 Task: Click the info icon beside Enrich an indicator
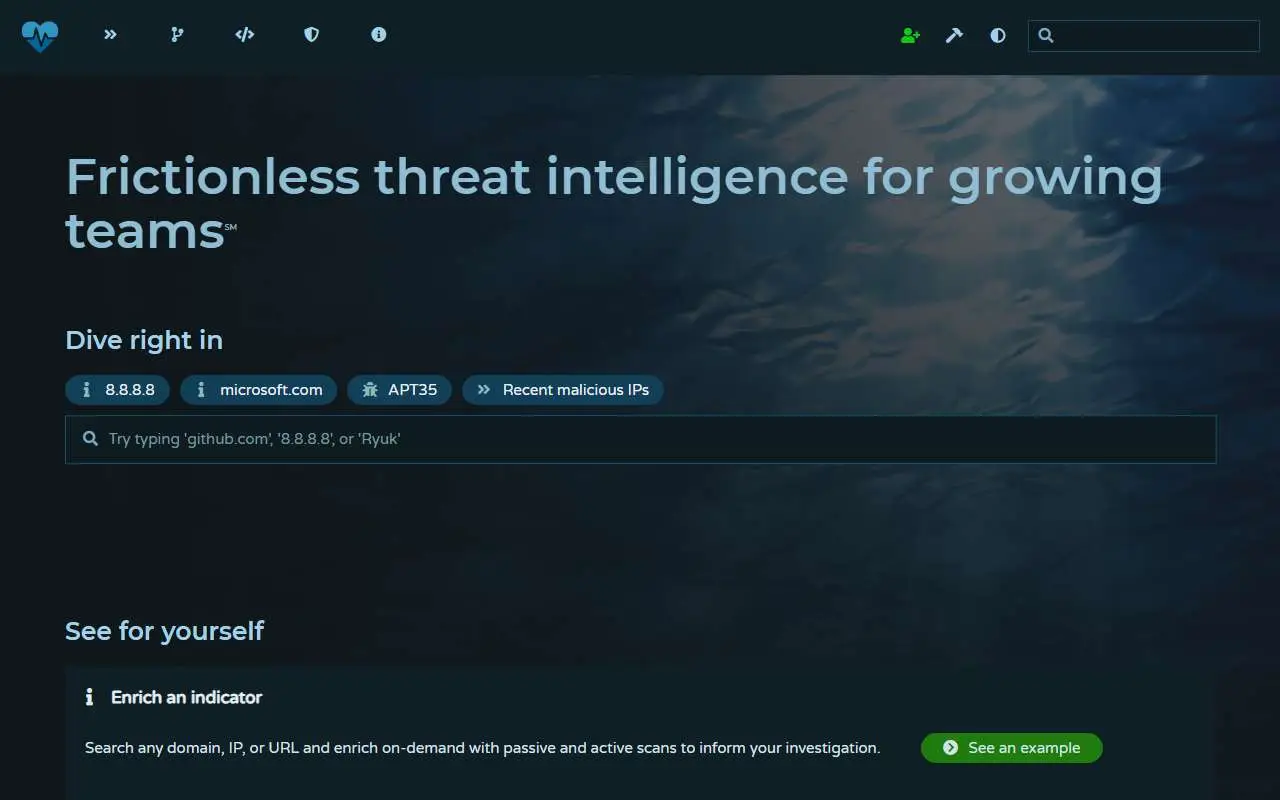(x=89, y=697)
